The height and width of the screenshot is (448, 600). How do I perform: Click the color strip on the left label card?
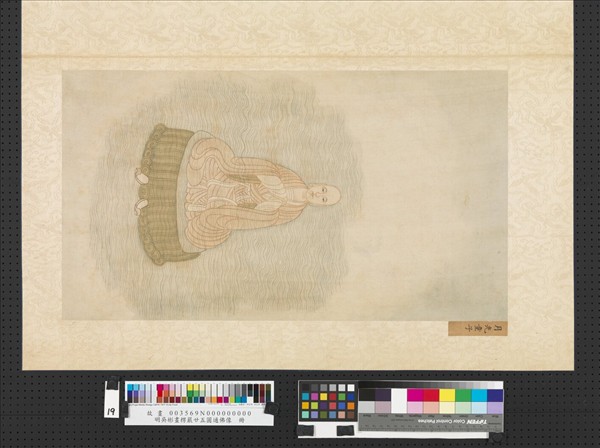point(198,393)
